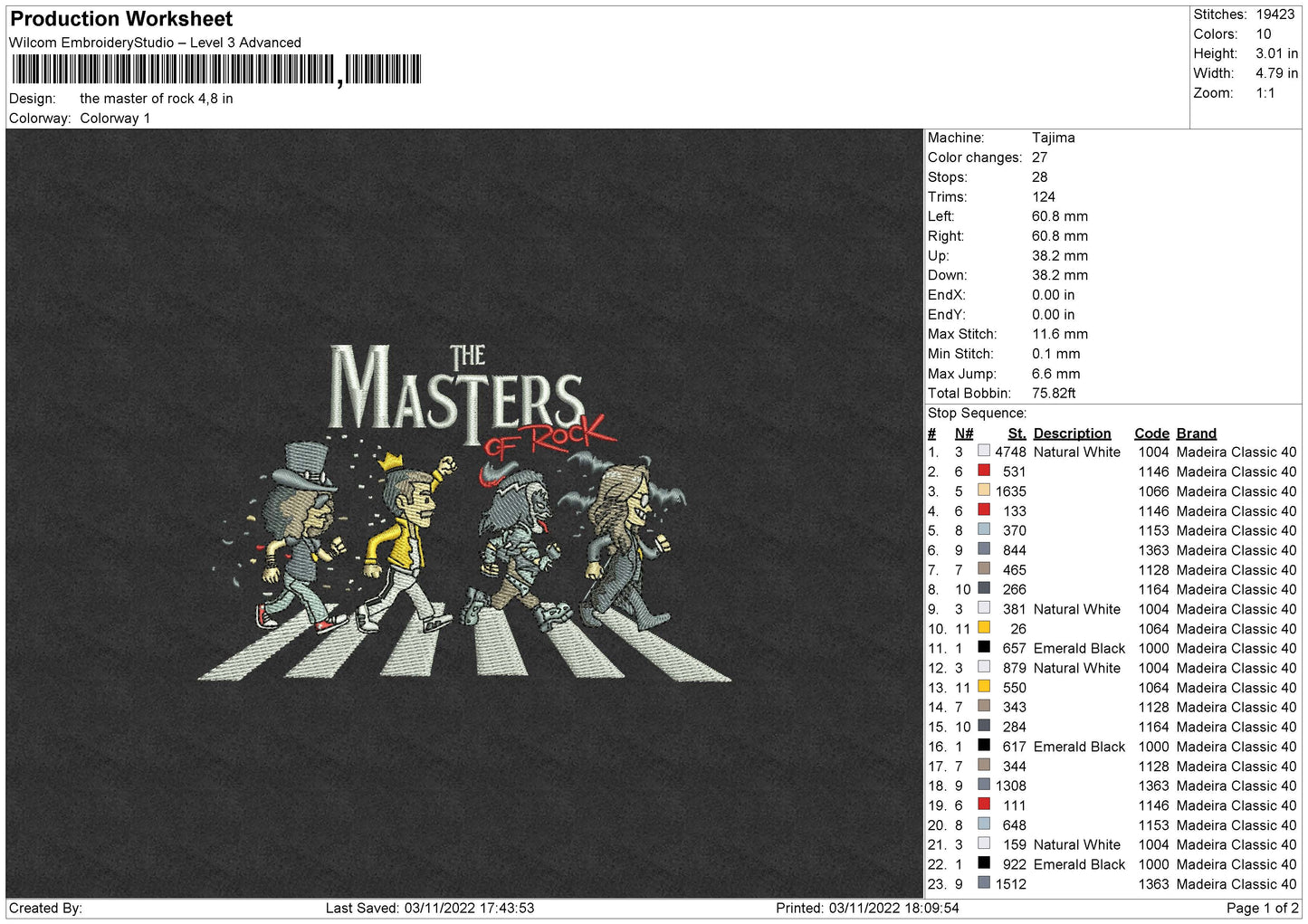
Task: Click the Max Jump value 6.6 mm
Action: click(x=1056, y=374)
